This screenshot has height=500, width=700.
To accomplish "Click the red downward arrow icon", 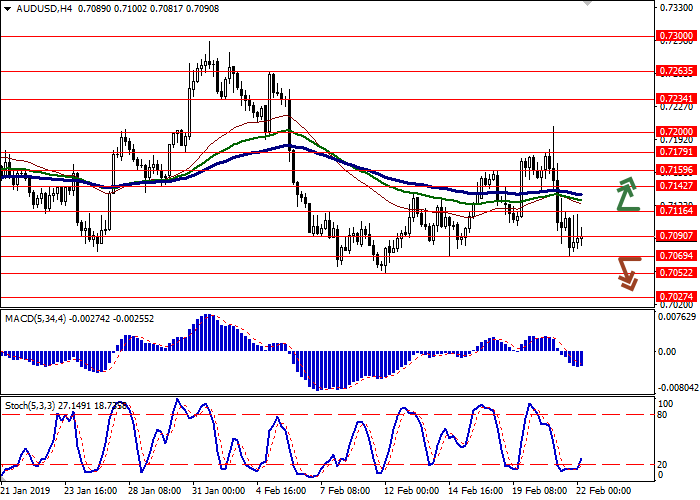I will click(627, 273).
